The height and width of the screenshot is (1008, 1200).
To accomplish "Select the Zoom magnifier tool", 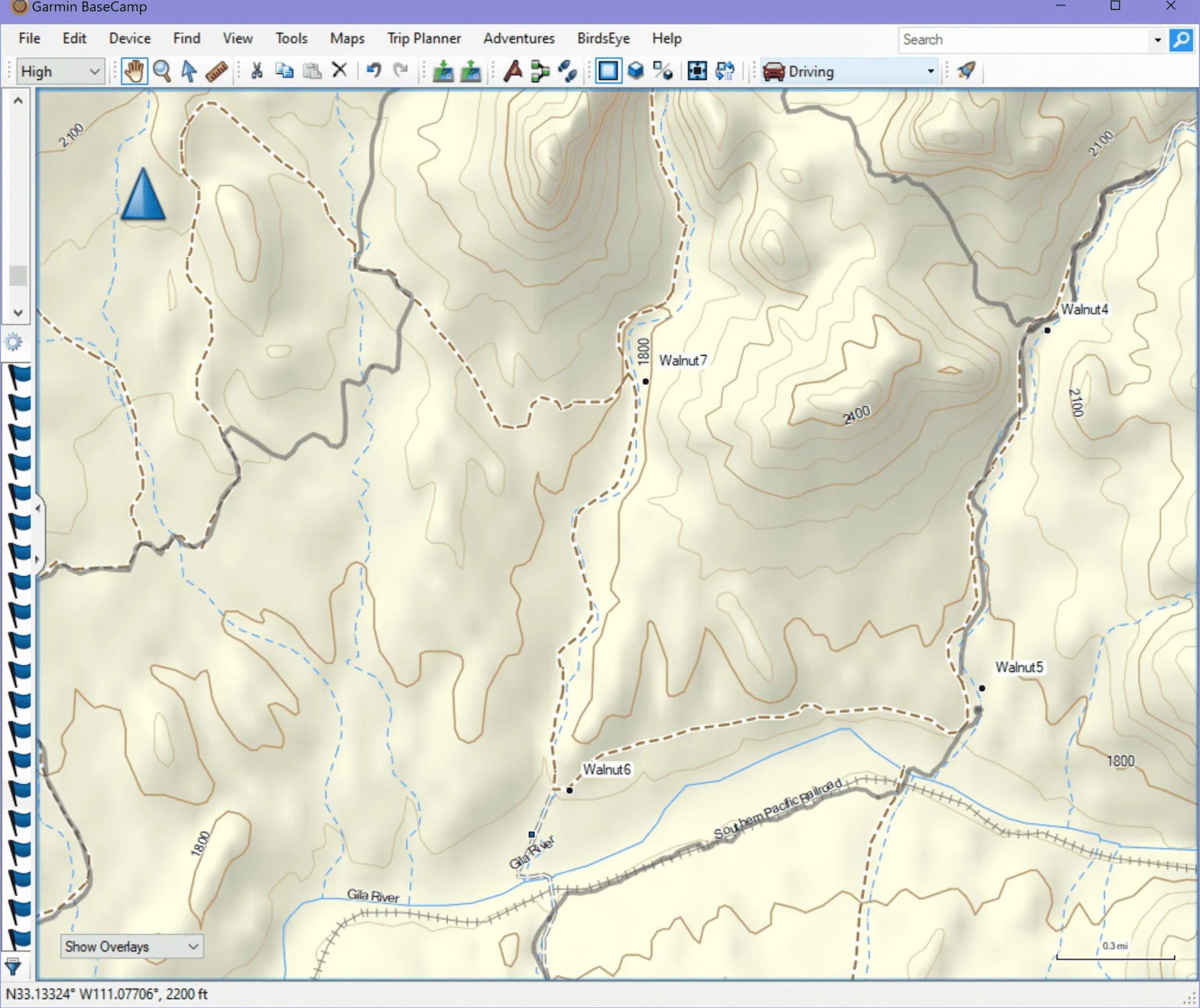I will (x=162, y=71).
